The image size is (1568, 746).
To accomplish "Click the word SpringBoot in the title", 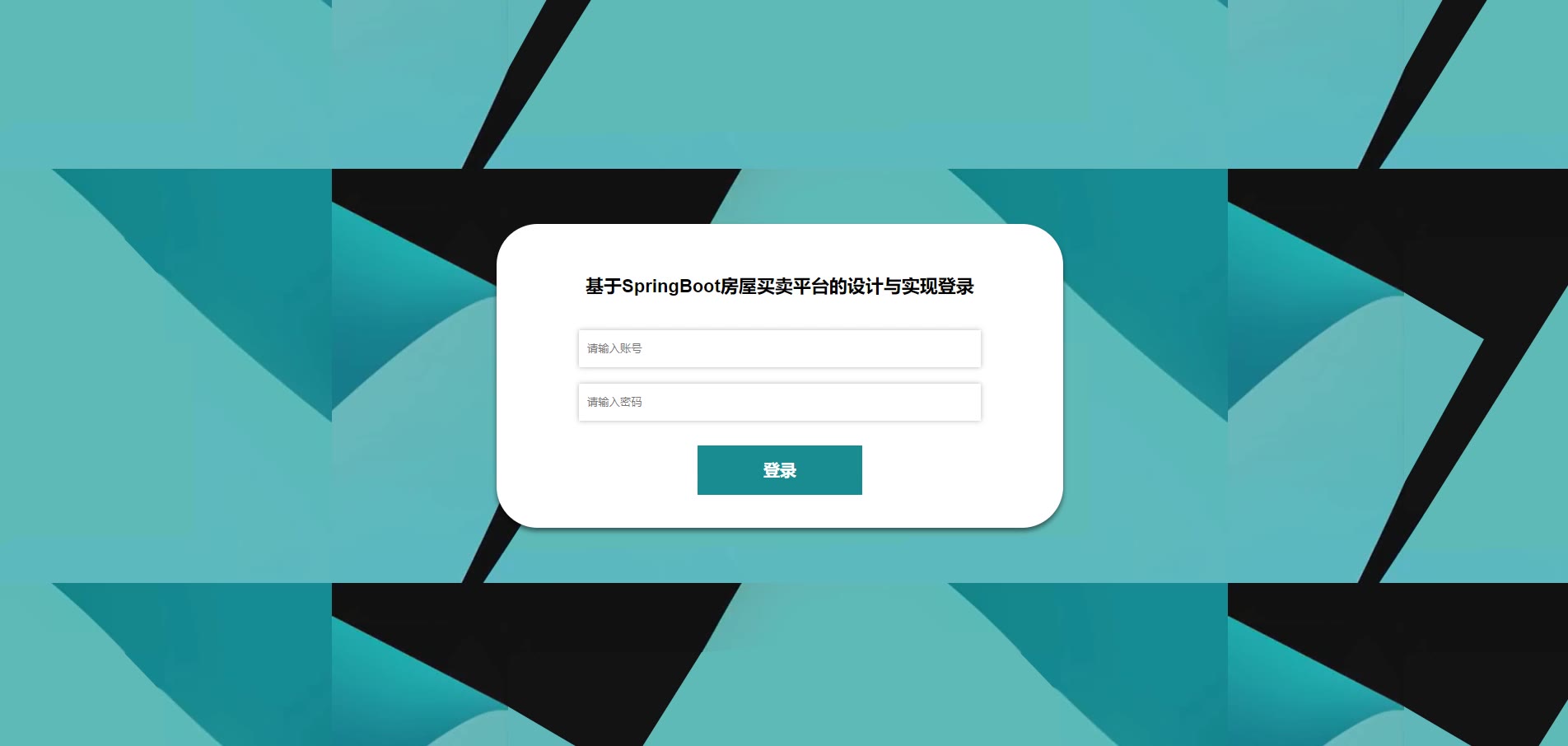I will click(671, 287).
